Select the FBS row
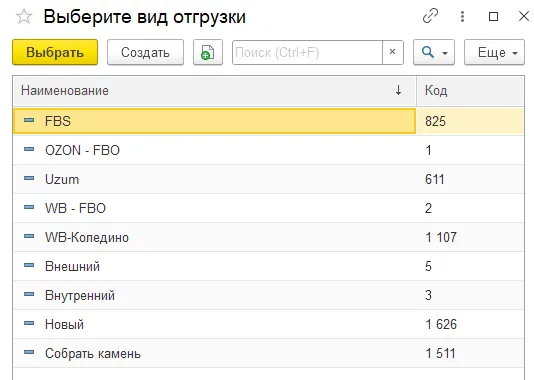The image size is (534, 380). pyautogui.click(x=268, y=121)
